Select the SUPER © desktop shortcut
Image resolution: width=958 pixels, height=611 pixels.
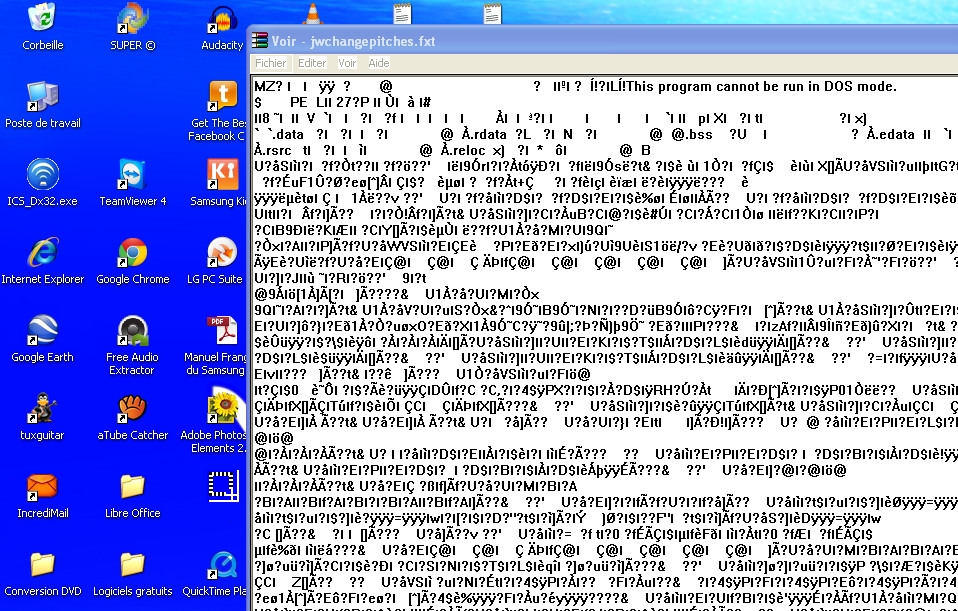pyautogui.click(x=132, y=19)
